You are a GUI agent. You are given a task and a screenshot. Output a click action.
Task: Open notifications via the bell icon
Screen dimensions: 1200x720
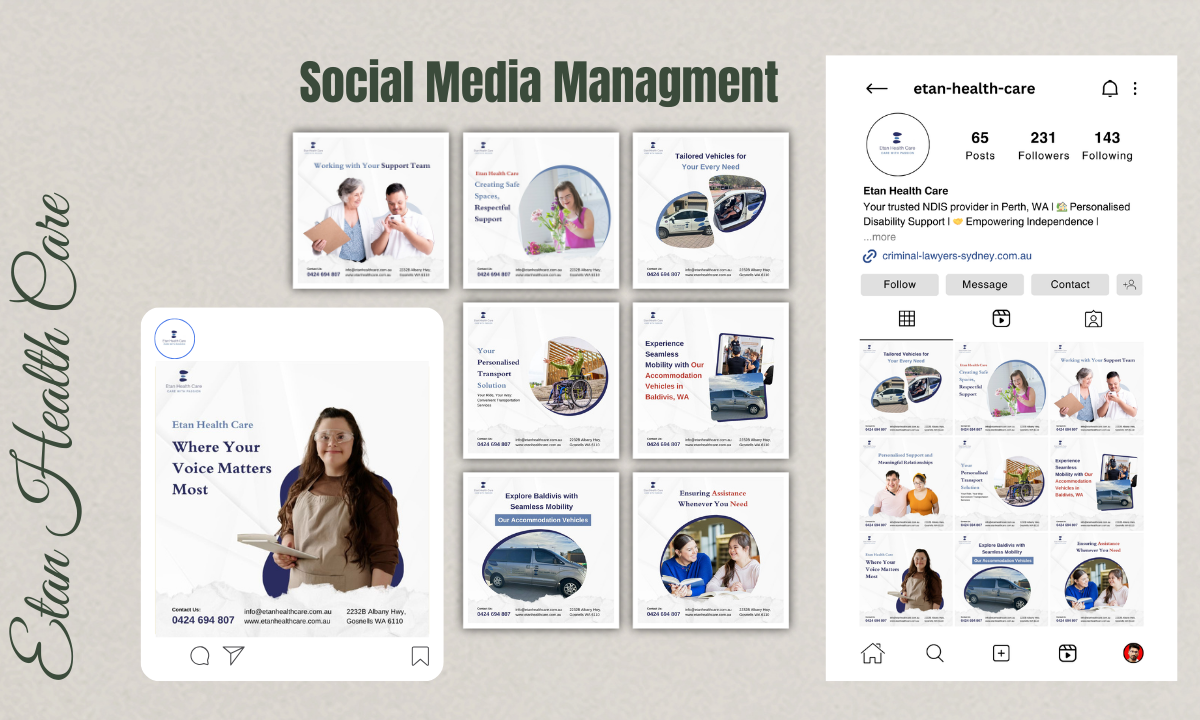point(1109,88)
